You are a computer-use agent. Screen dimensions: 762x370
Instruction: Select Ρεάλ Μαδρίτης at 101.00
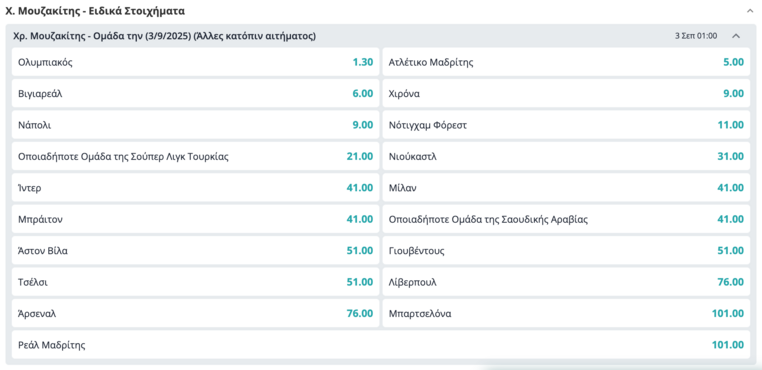pyautogui.click(x=381, y=345)
